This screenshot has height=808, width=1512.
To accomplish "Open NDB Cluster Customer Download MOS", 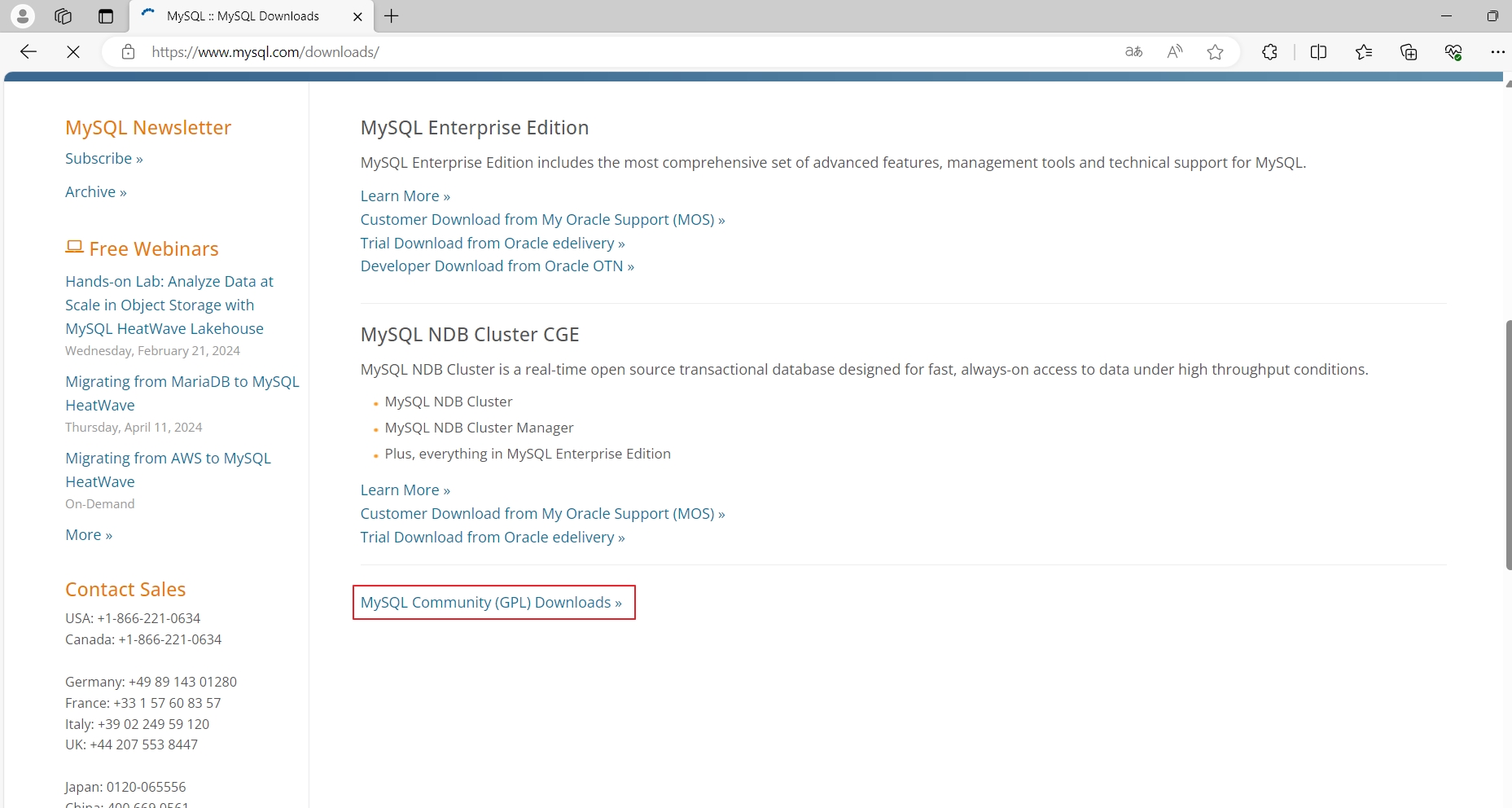I will point(542,513).
